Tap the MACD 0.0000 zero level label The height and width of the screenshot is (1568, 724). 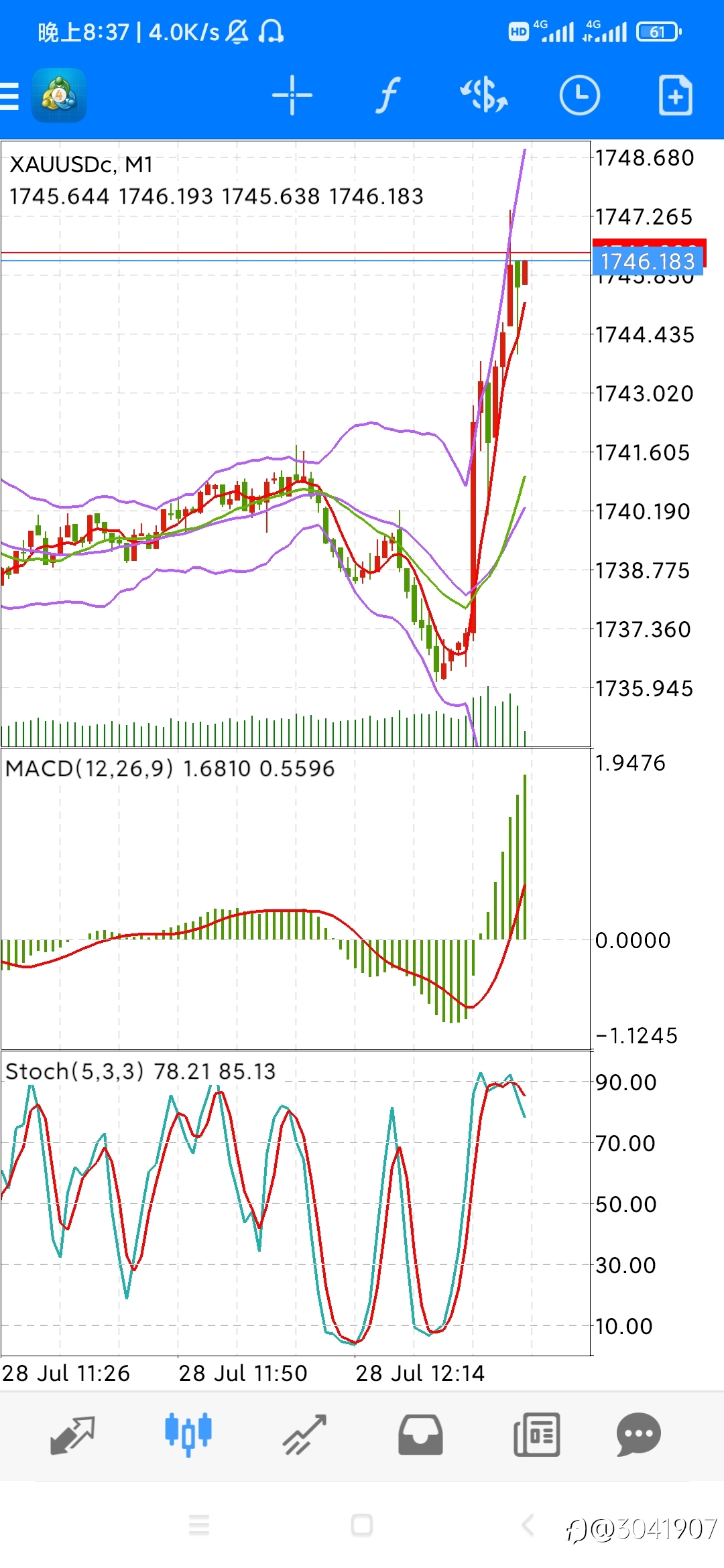coord(633,941)
